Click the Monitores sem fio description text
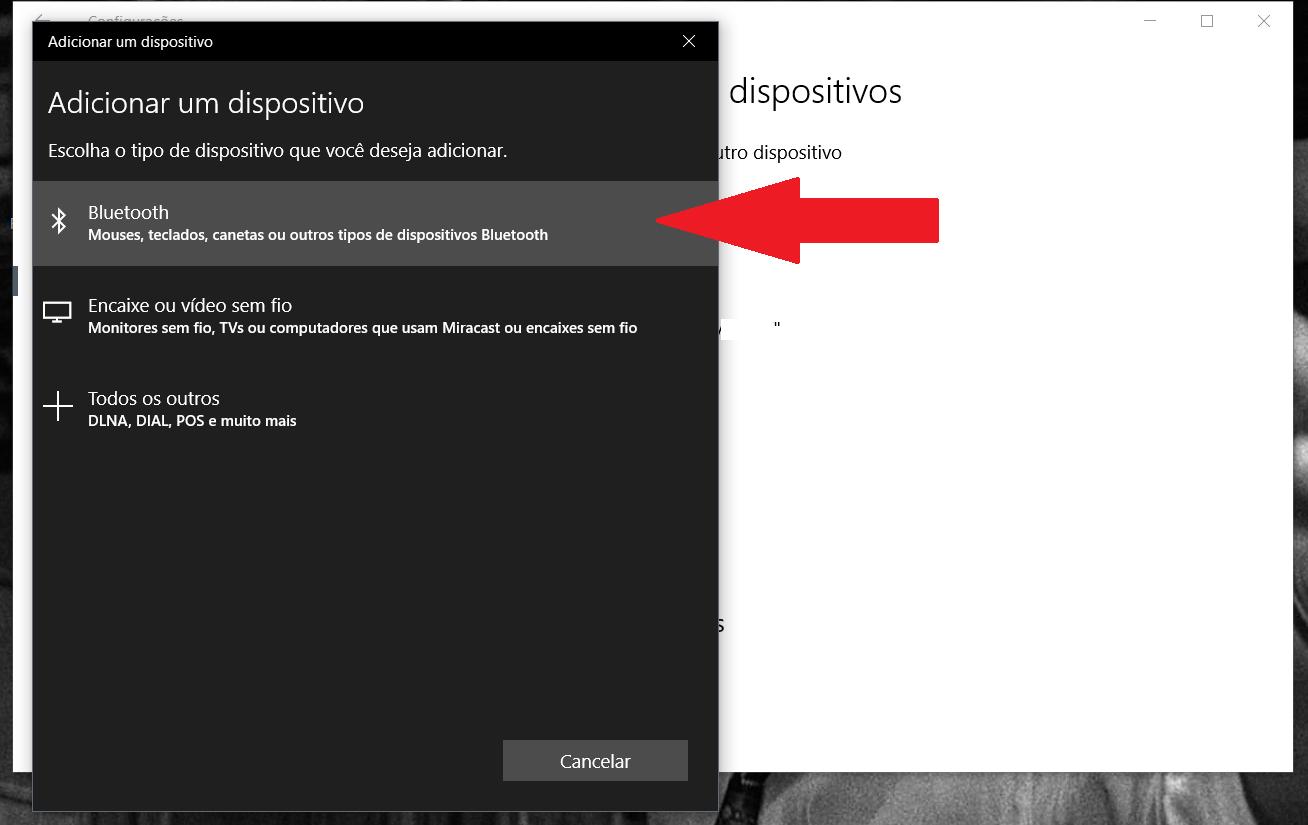 (x=363, y=327)
